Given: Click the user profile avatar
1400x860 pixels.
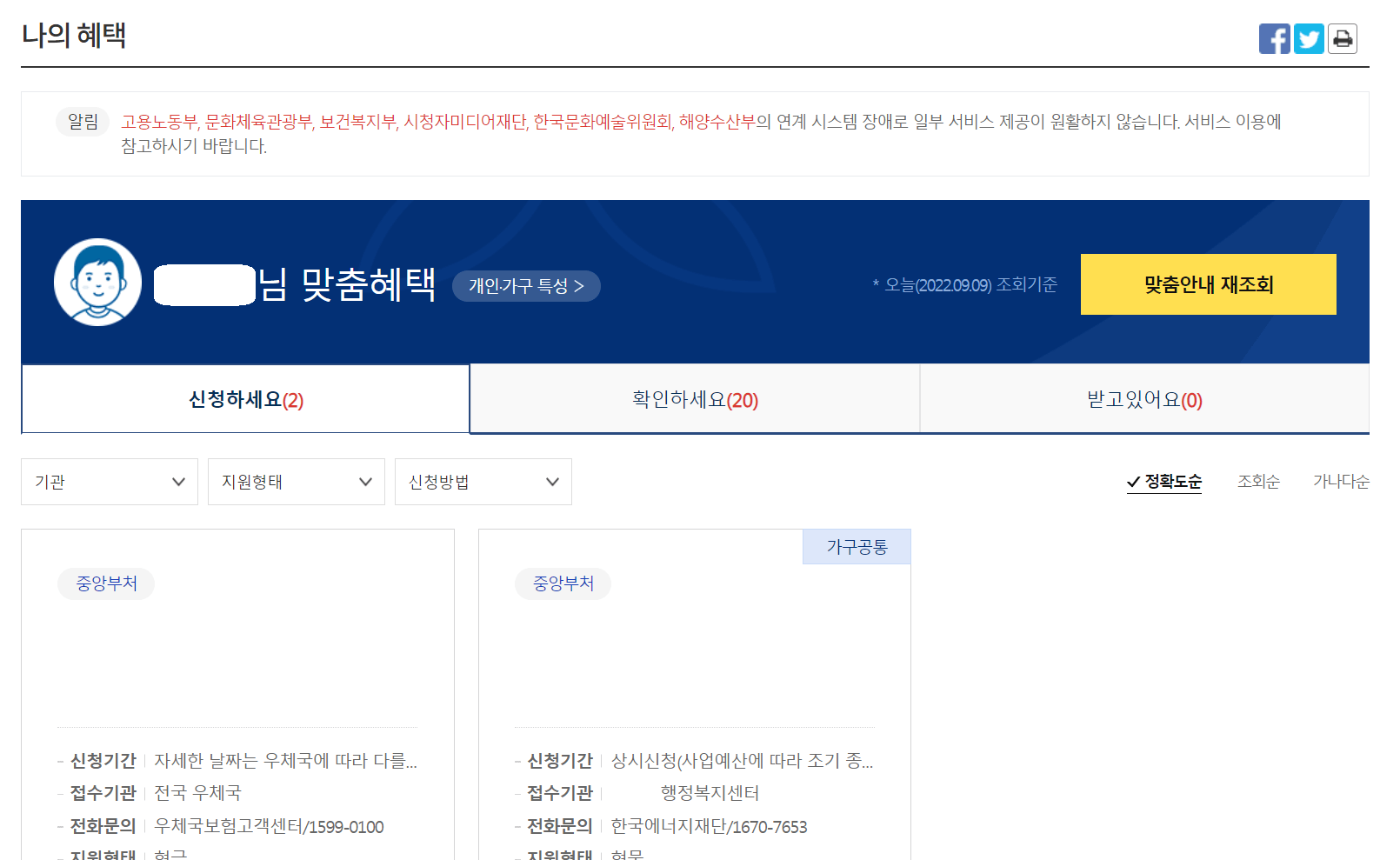Looking at the screenshot, I should [98, 283].
